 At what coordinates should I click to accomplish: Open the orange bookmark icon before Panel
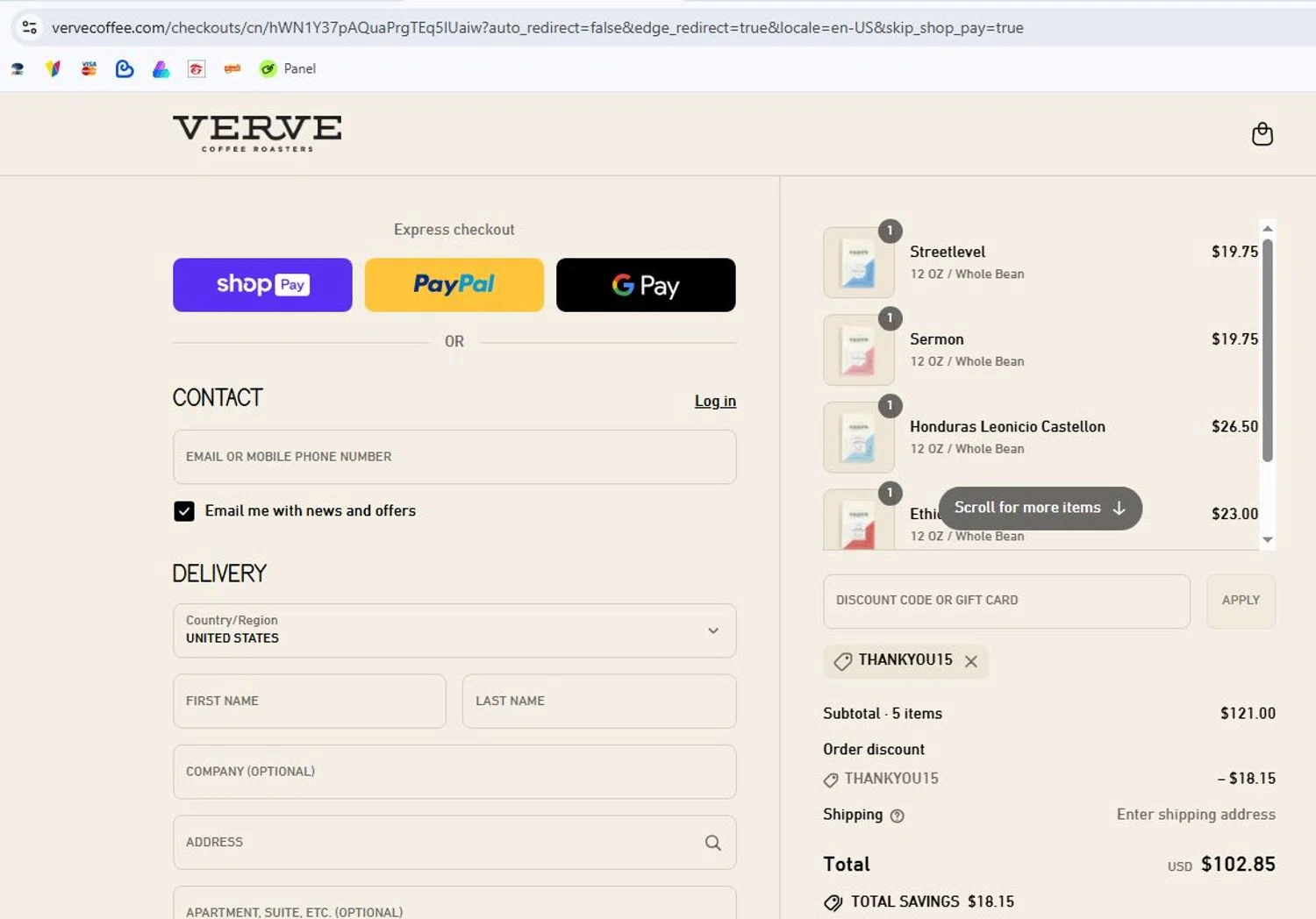pyautogui.click(x=232, y=68)
